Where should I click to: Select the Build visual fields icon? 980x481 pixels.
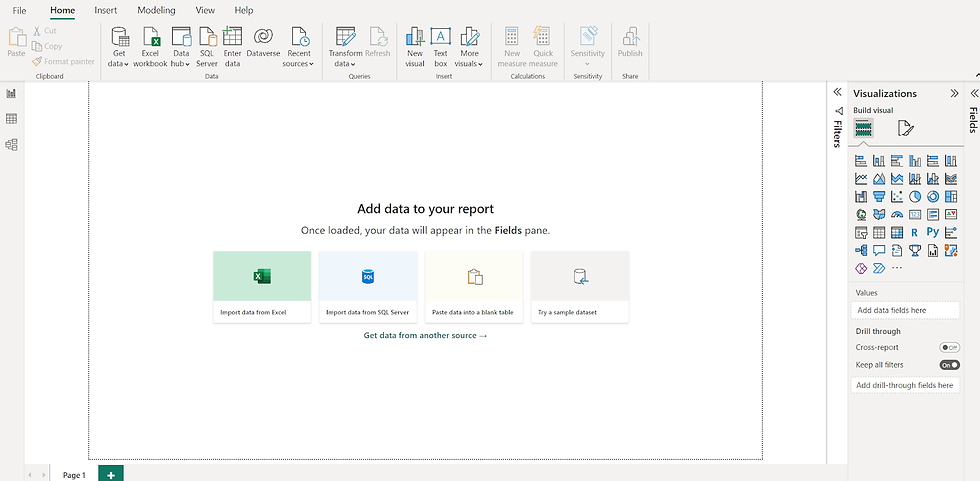[x=863, y=128]
